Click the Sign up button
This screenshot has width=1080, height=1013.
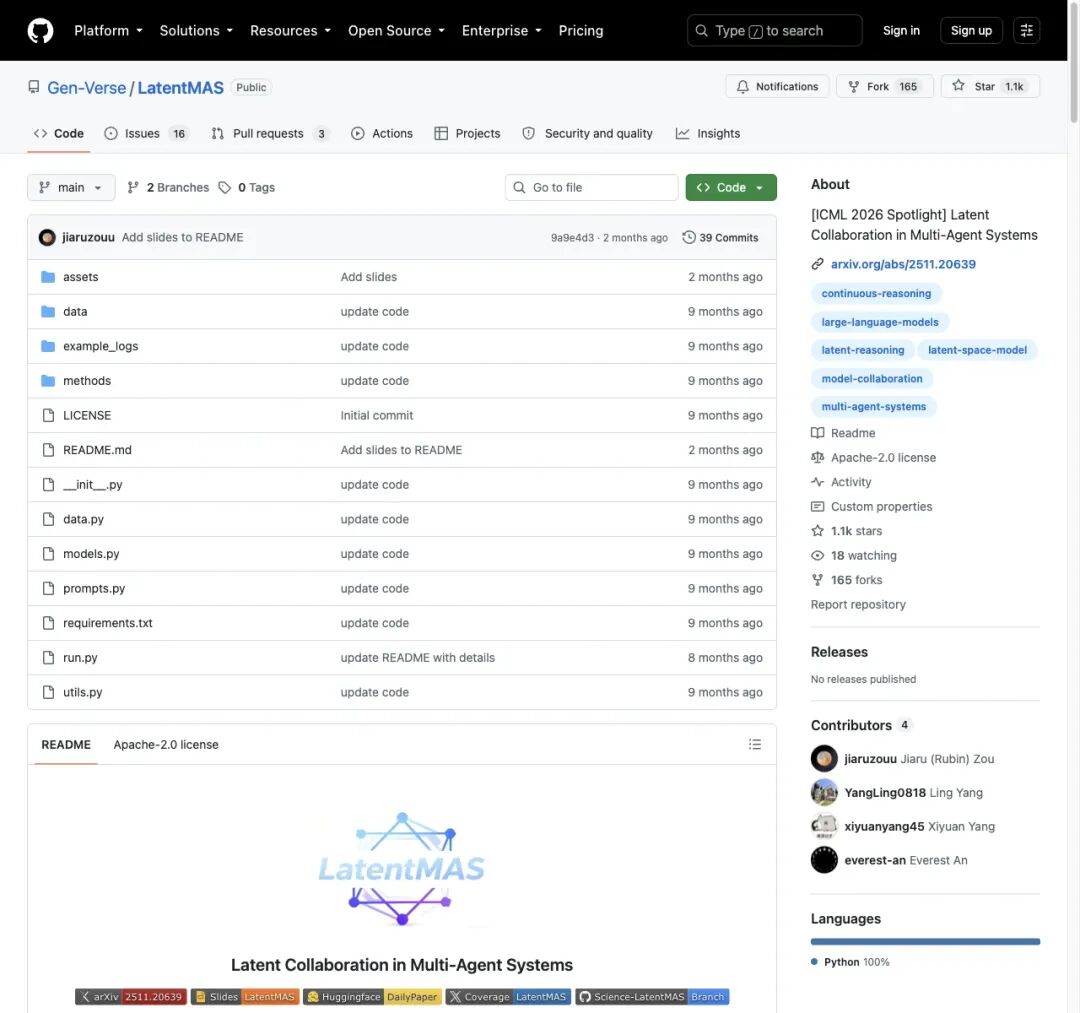(x=971, y=30)
